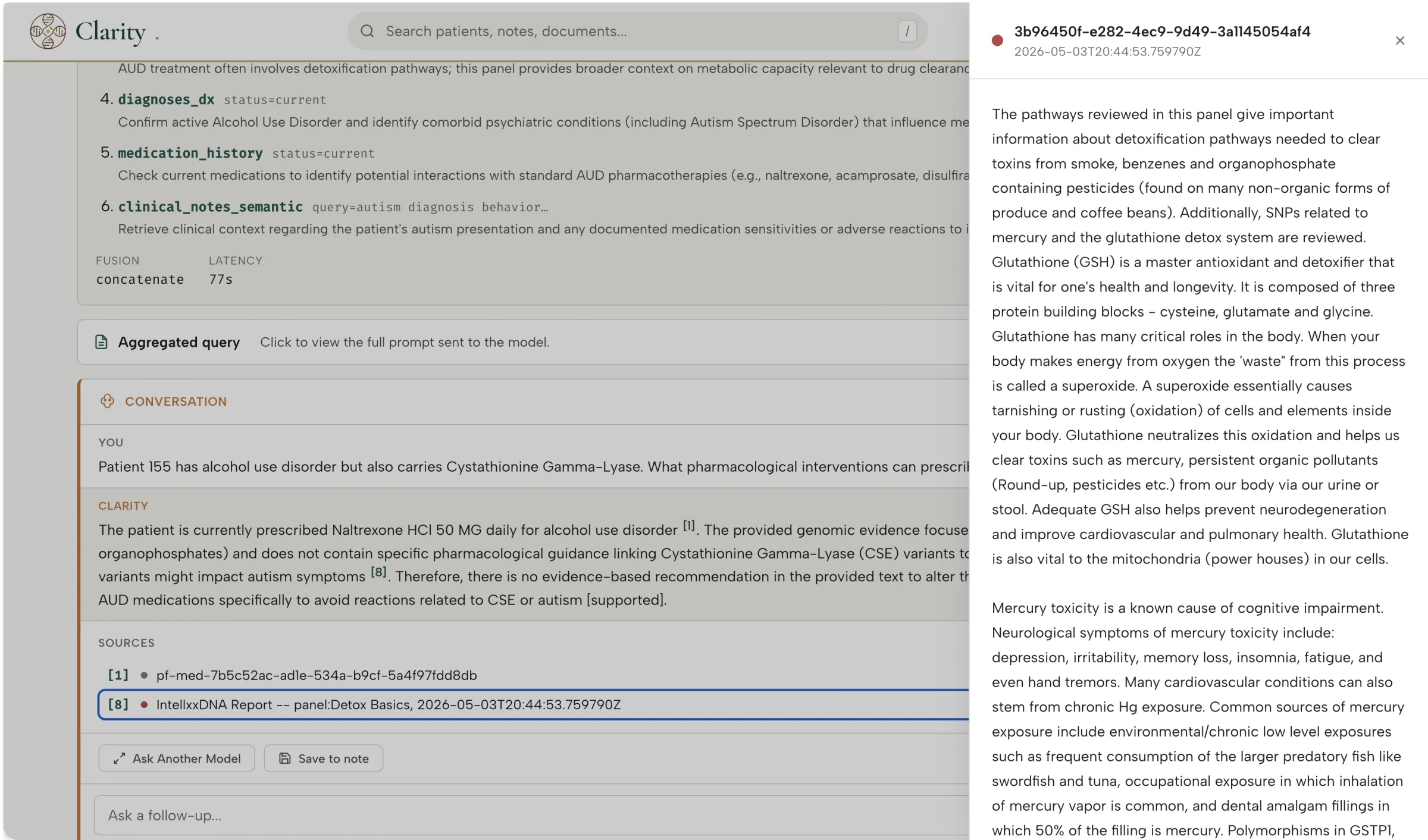Viewport: 1428px width, 840px height.
Task: Click the save icon on Save to note
Action: coord(284,758)
